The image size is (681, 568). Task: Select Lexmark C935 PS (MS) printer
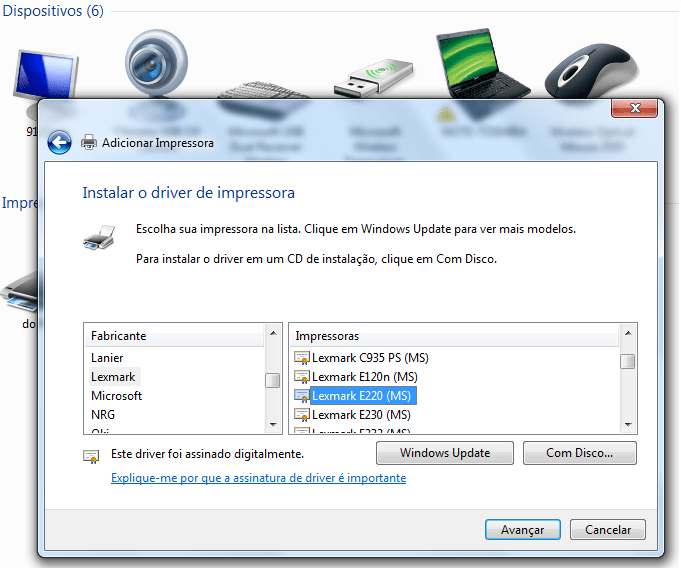(370, 358)
